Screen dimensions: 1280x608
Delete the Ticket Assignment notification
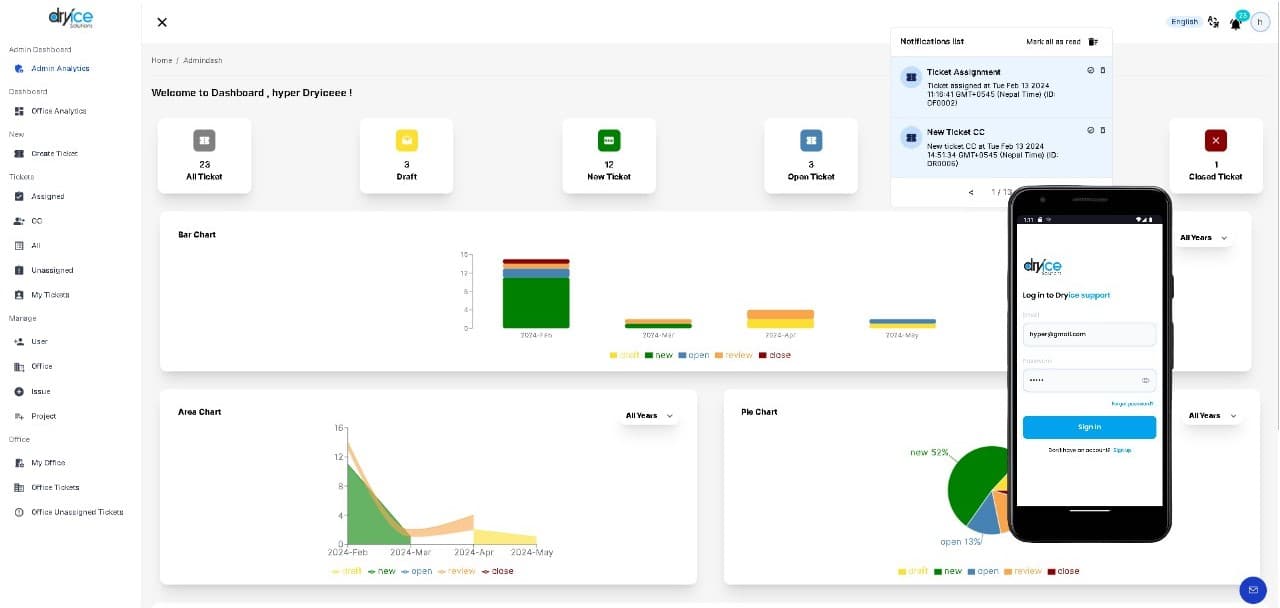tap(1103, 71)
